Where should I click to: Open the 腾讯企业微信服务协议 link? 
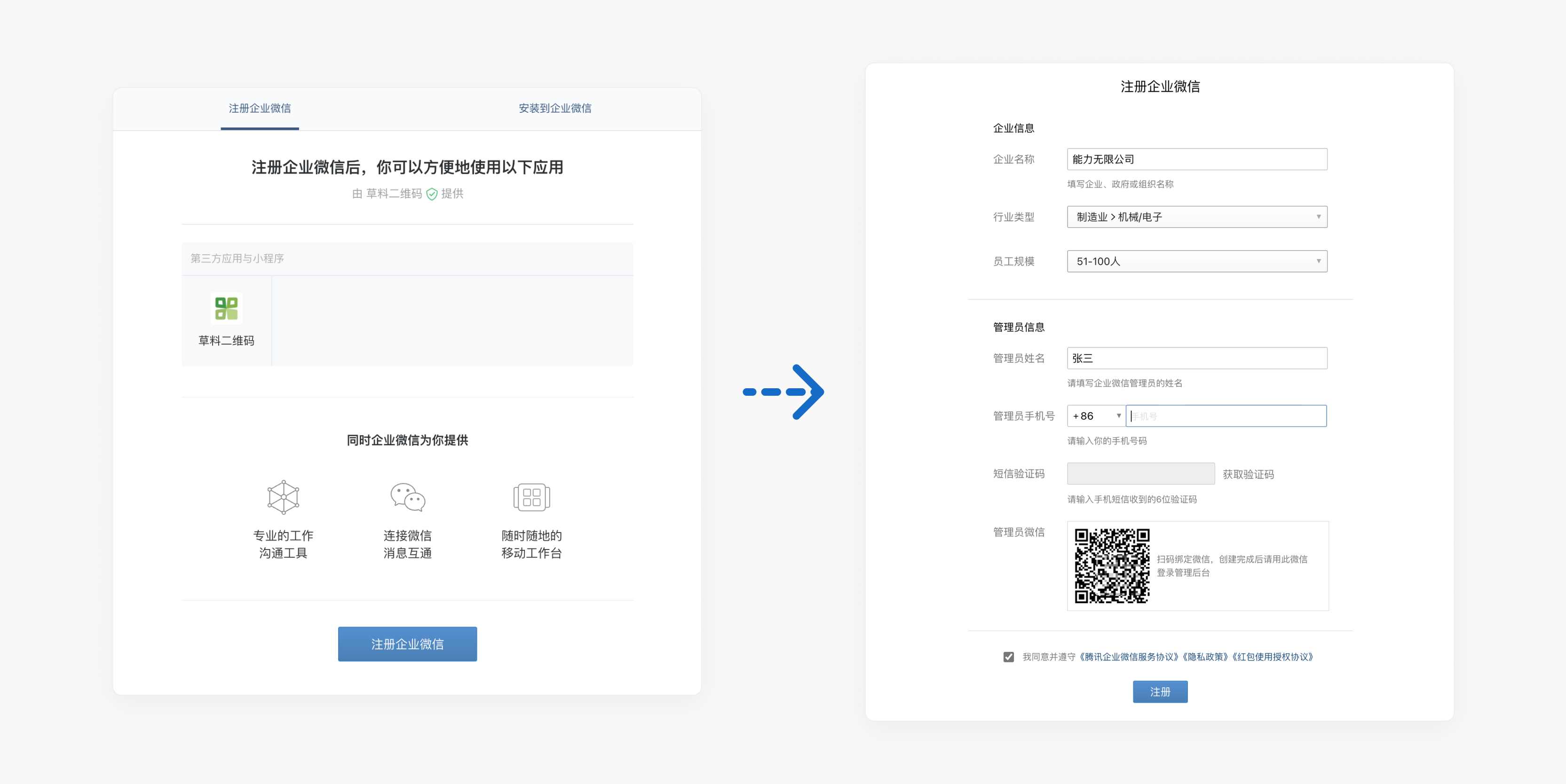pyautogui.click(x=1128, y=657)
